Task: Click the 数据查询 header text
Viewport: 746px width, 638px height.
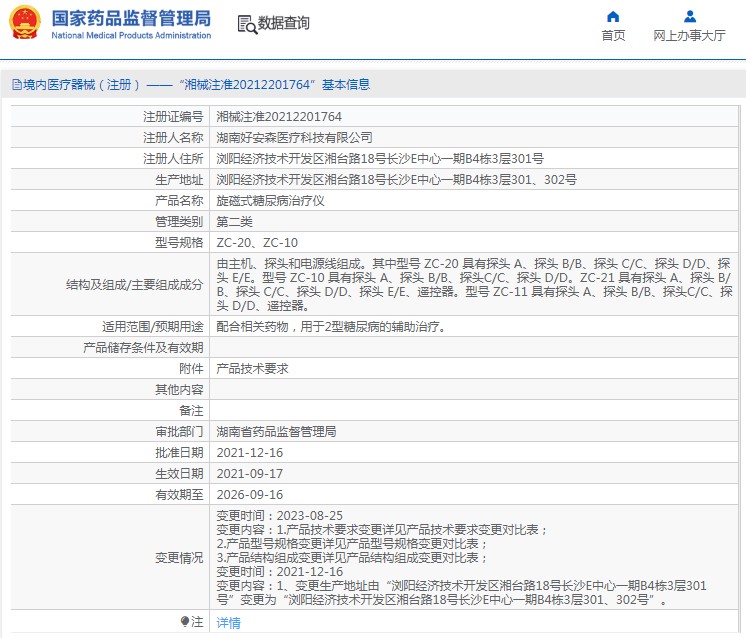Action: tap(284, 23)
